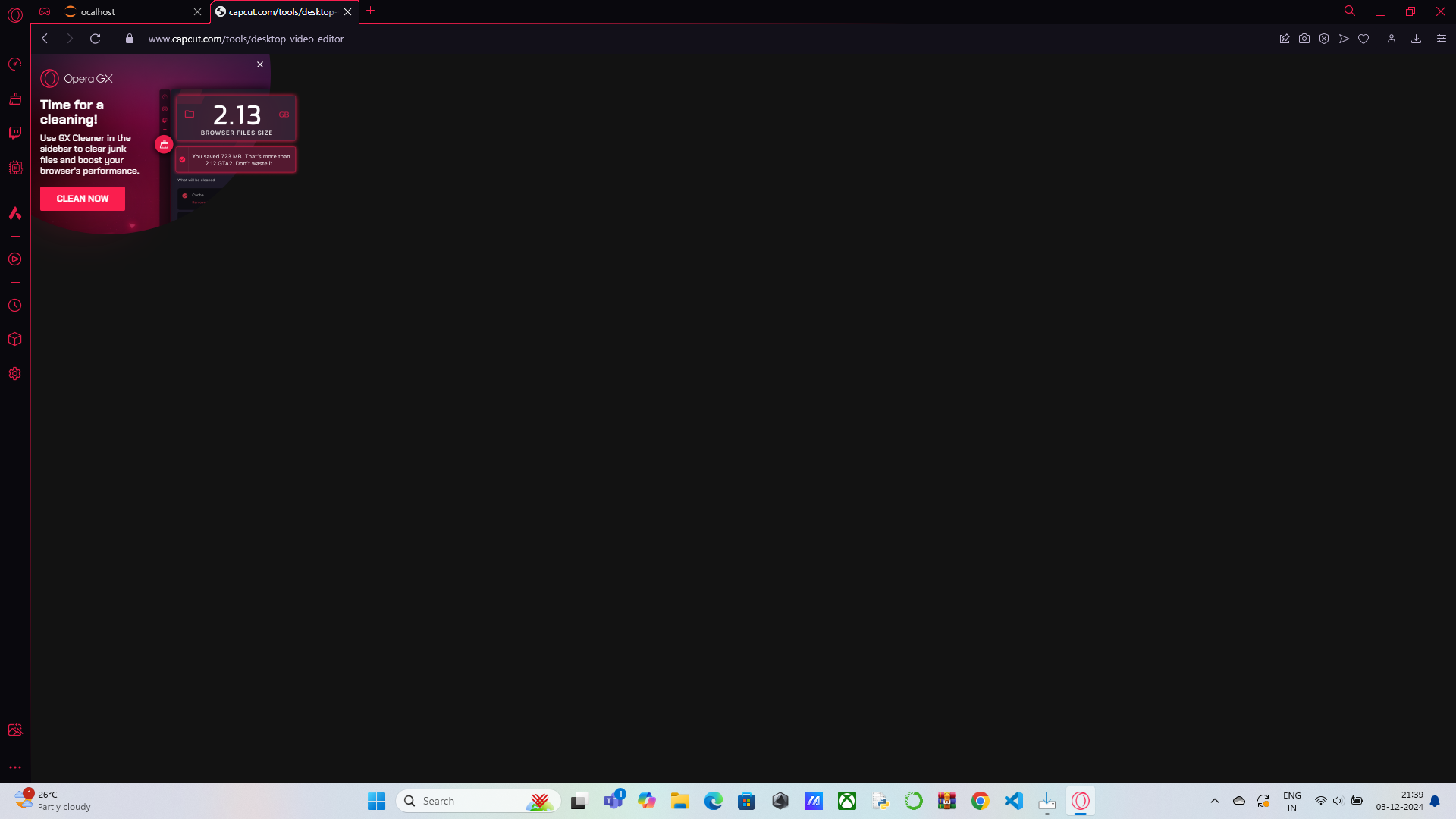The width and height of the screenshot is (1456, 819).
Task: Open the Extensions cube icon in the sidebar
Action: (15, 339)
